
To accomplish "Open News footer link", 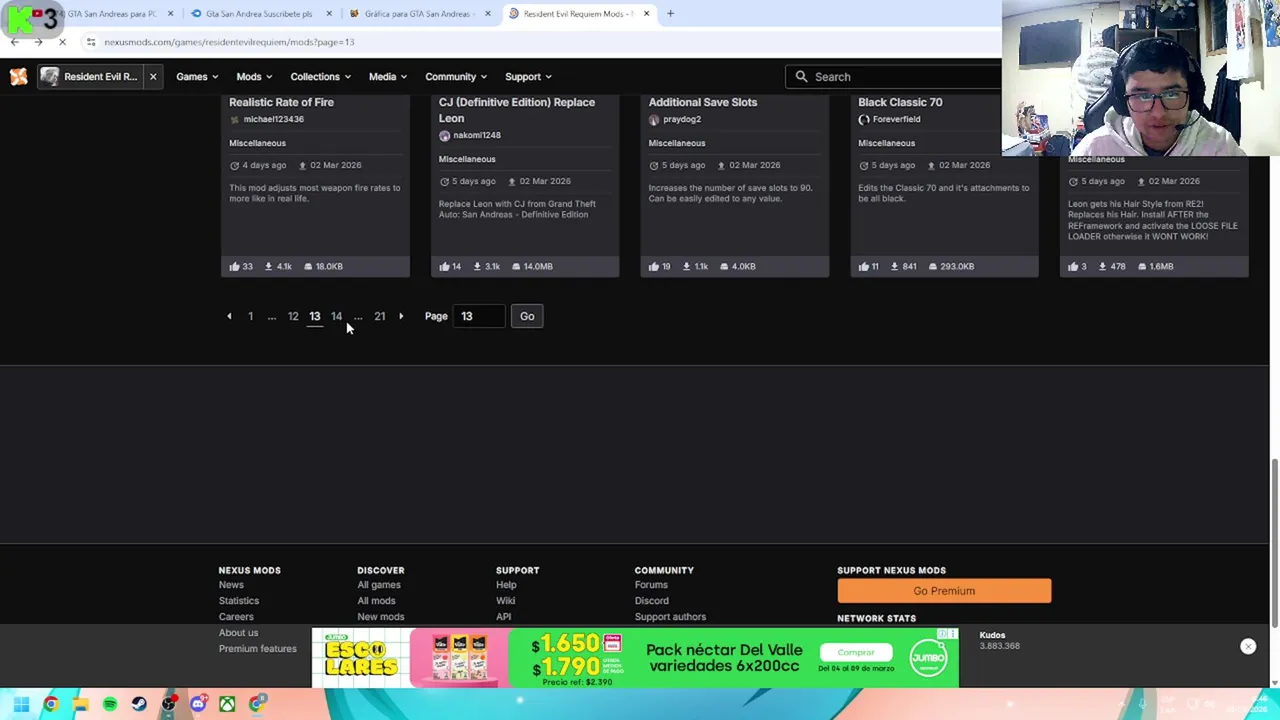I will 231,585.
